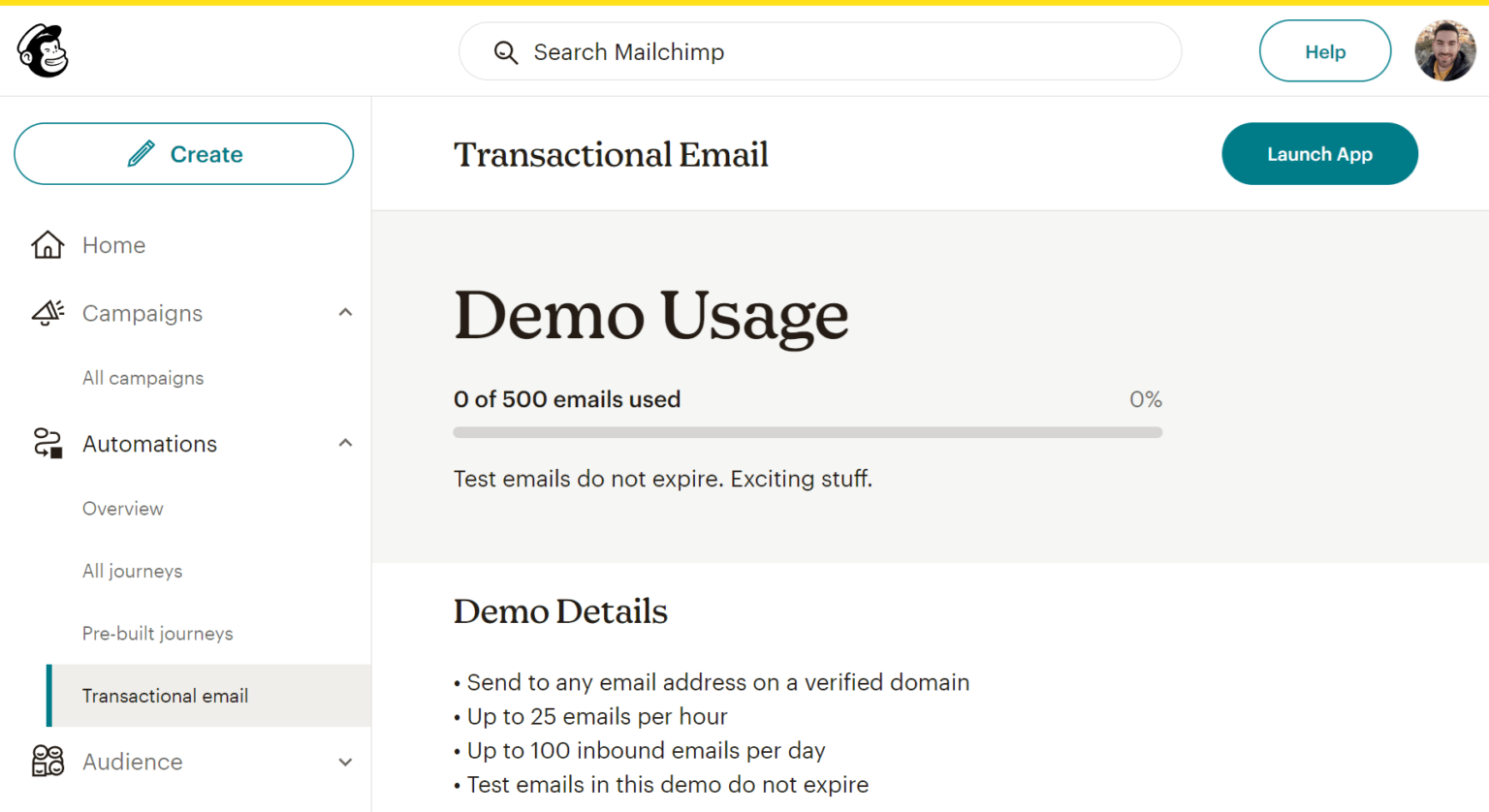Collapse the Automations section chevron
1489x812 pixels.
[345, 442]
